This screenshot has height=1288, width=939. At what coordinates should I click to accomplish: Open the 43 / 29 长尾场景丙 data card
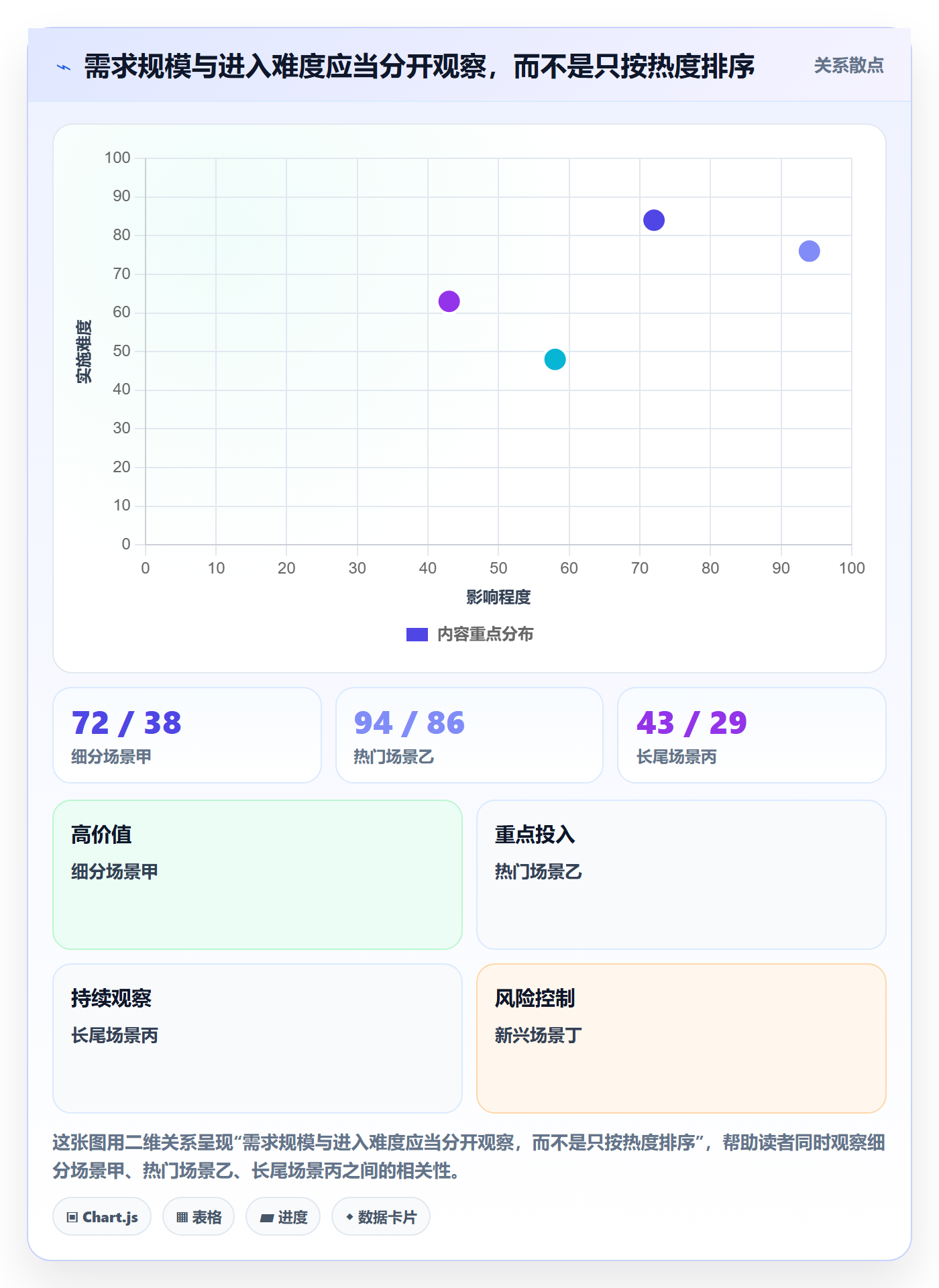pyautogui.click(x=752, y=735)
